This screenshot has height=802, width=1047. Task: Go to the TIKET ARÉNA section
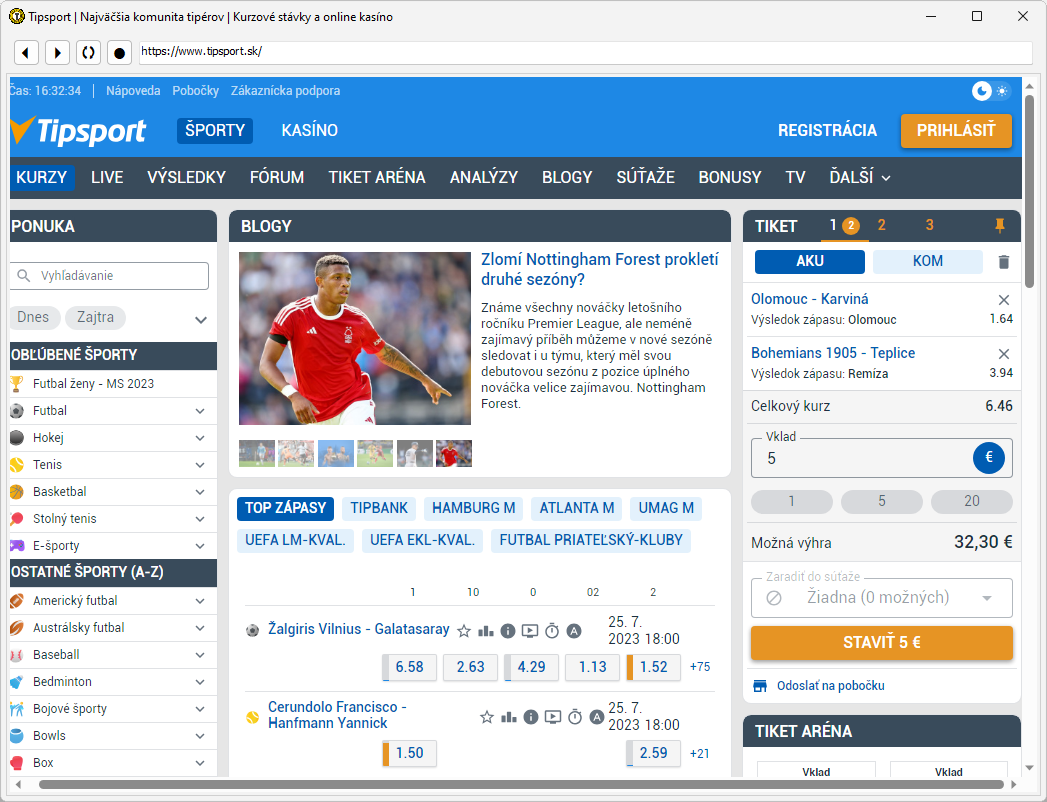[x=377, y=178]
